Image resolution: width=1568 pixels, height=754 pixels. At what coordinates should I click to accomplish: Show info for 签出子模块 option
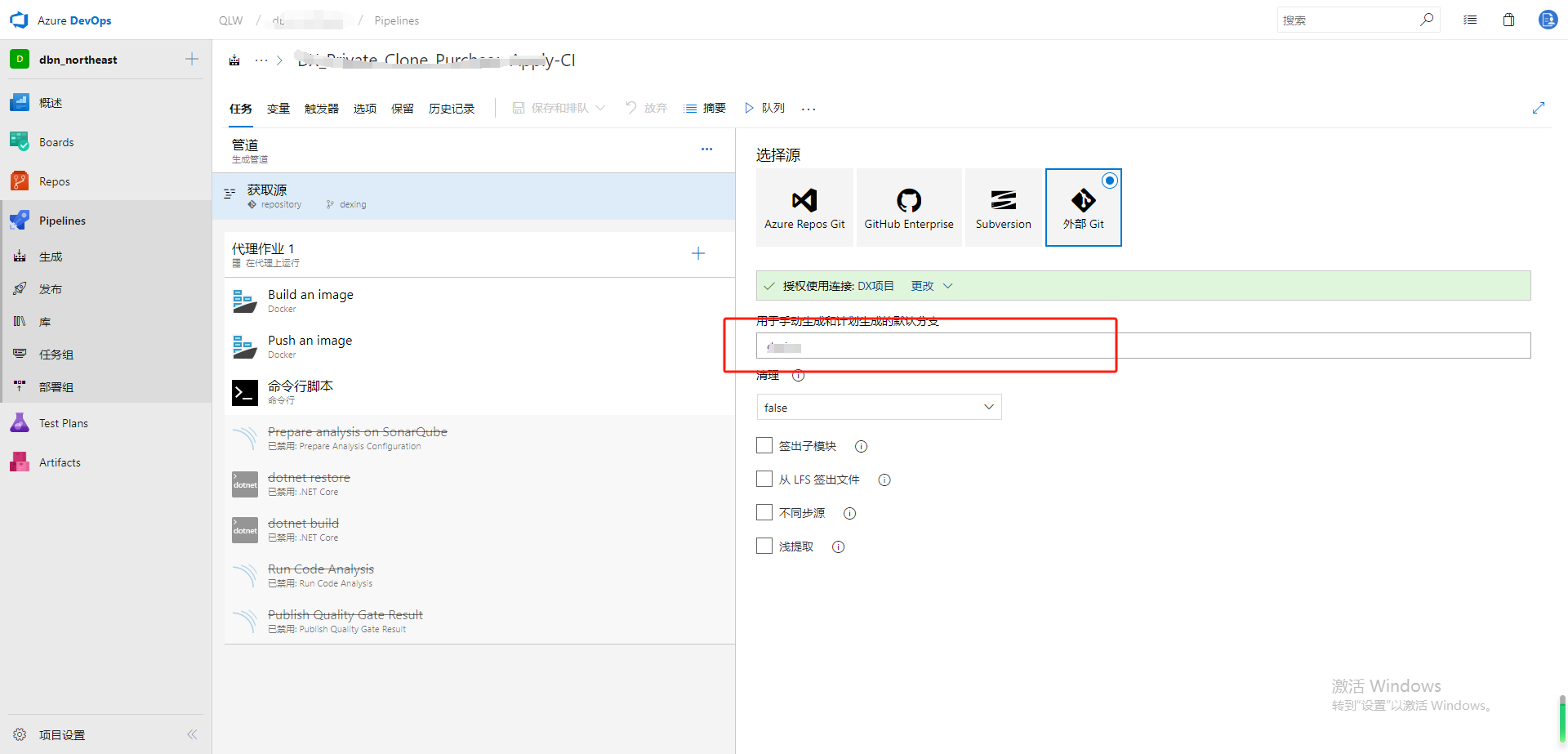pyautogui.click(x=861, y=446)
